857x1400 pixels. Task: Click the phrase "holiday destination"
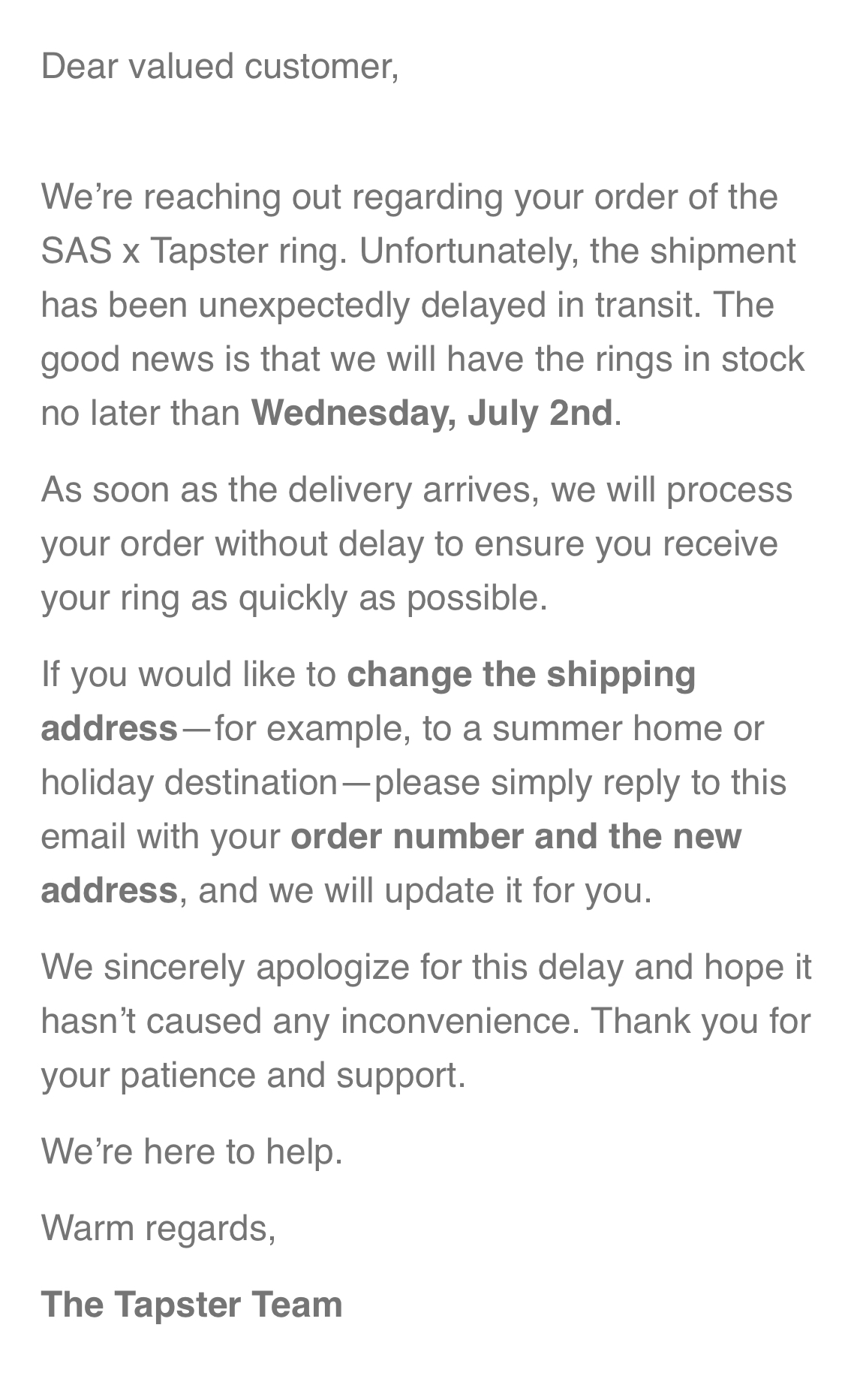point(189,782)
